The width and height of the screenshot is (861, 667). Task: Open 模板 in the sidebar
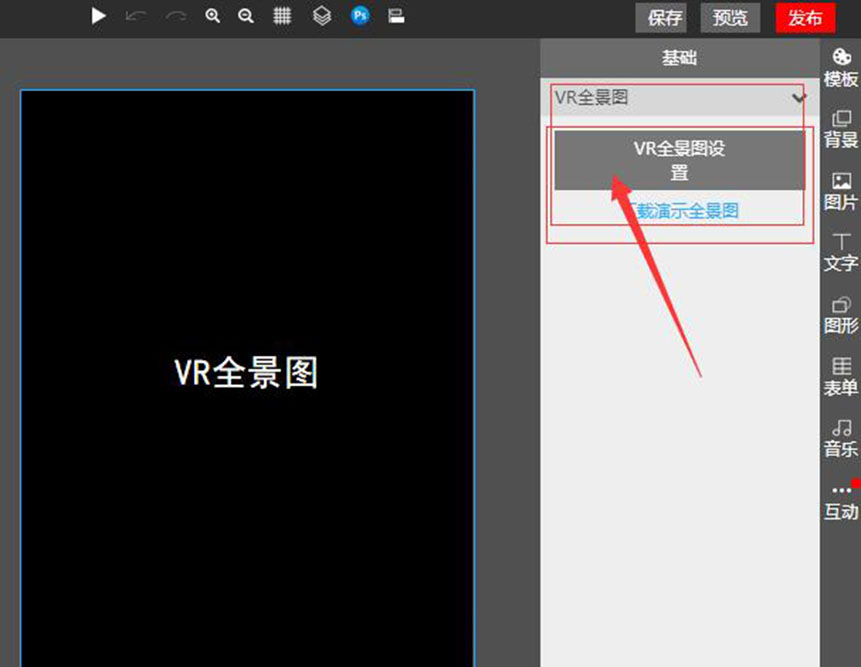click(841, 68)
